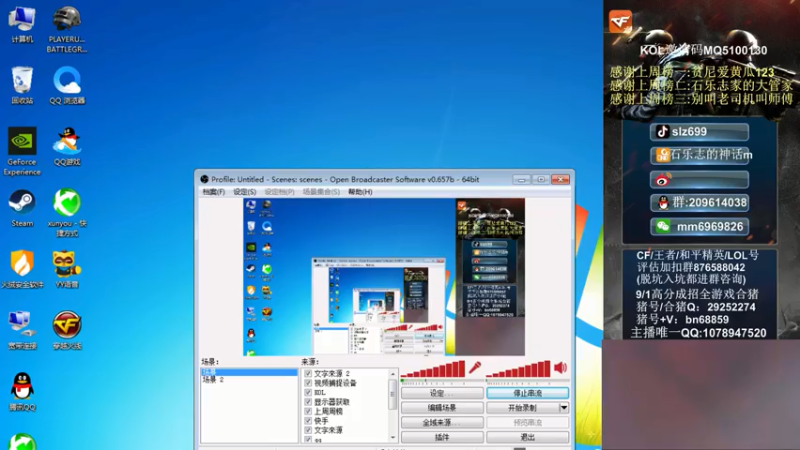Open the 宽带连接 network connection icon
Image resolution: width=800 pixels, height=450 pixels.
click(x=22, y=331)
